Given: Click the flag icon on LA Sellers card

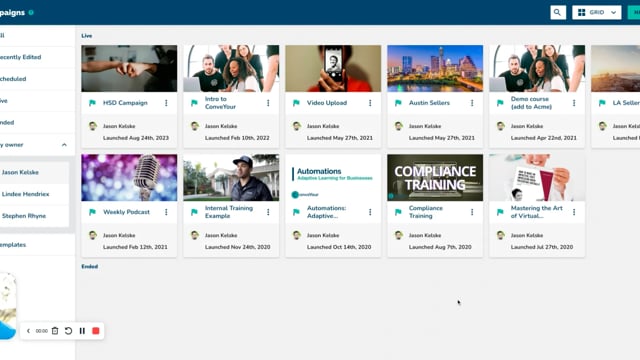Looking at the screenshot, I should point(602,103).
